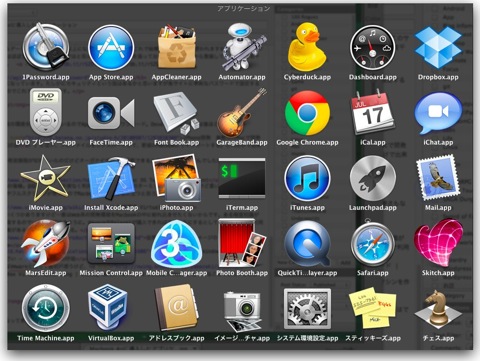Click the "Google Chrome.app" label
This screenshot has width=480, height=361.
307,143
